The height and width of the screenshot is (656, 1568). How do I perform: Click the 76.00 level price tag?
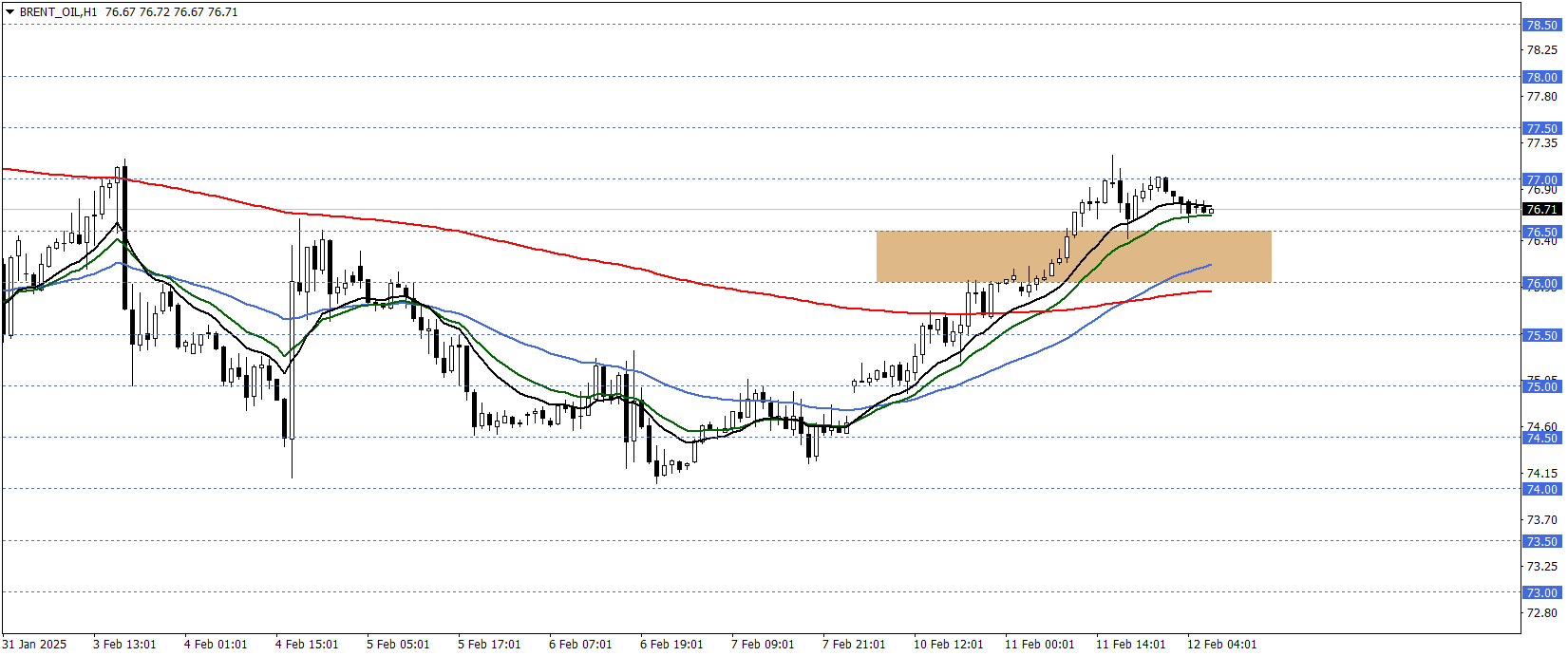1541,283
